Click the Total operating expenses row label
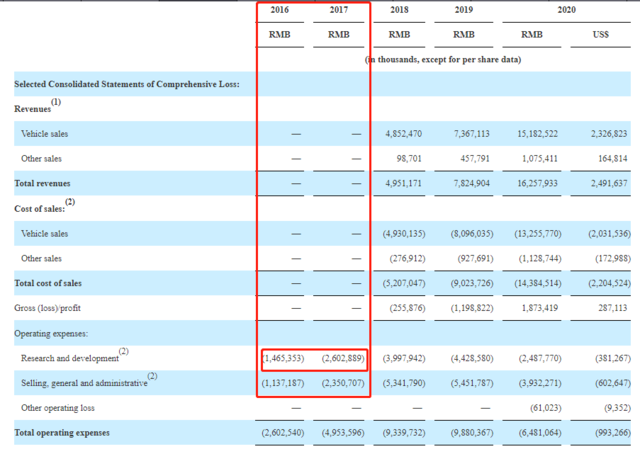 click(x=61, y=433)
